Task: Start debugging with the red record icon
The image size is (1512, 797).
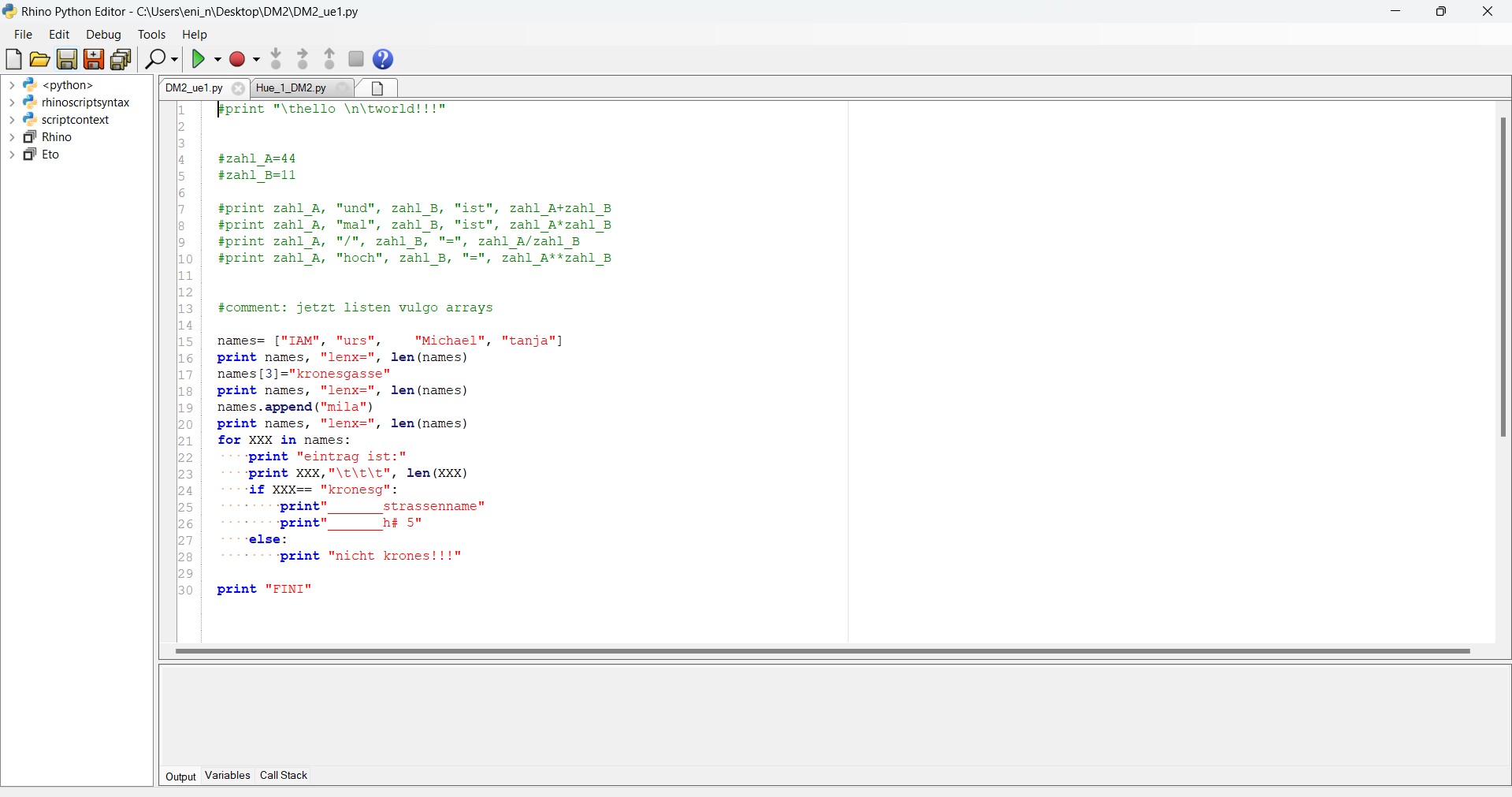Action: tap(239, 58)
